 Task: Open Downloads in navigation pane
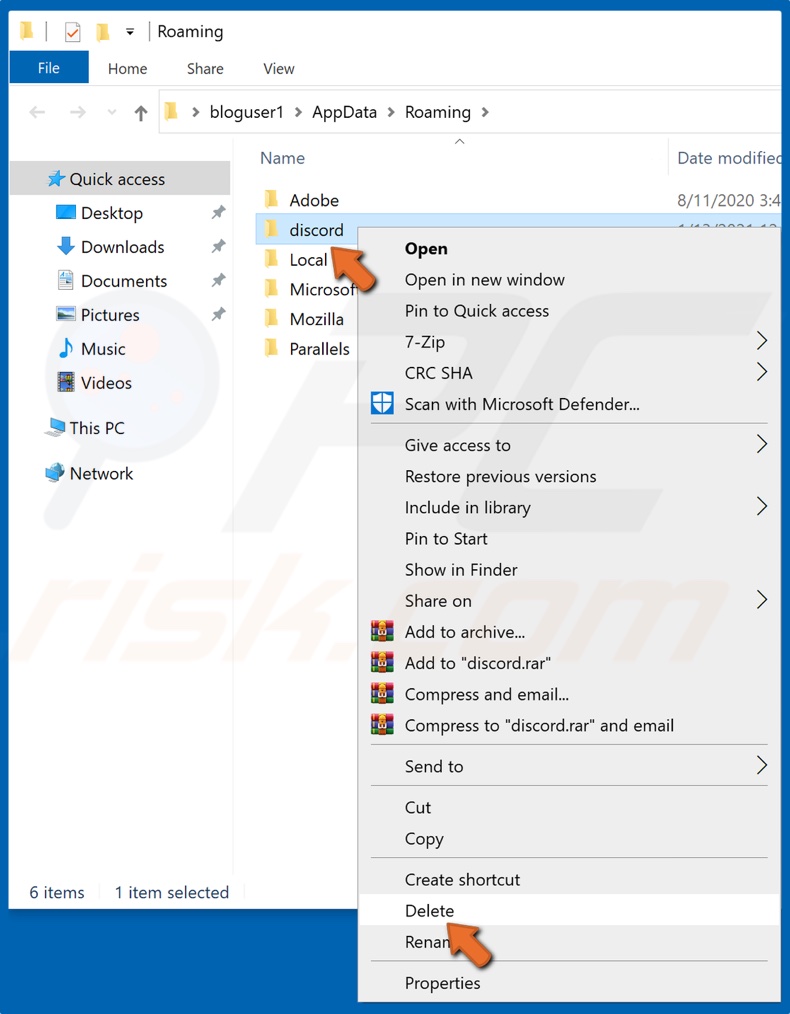(x=122, y=247)
